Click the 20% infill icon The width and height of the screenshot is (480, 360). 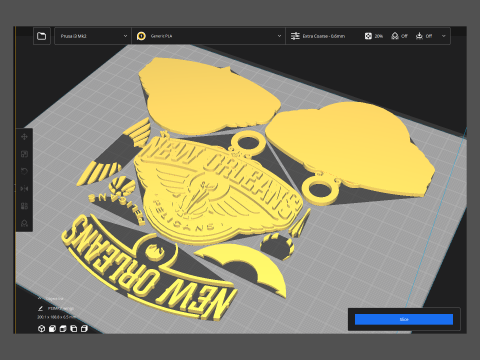click(x=368, y=36)
